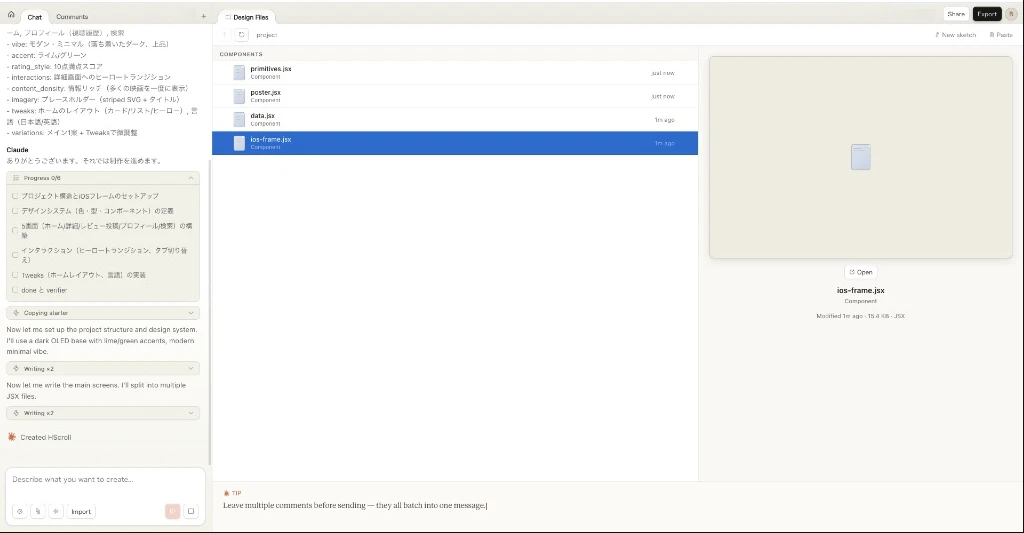Click the first composer tool icon
1024x533 pixels.
click(x=20, y=511)
